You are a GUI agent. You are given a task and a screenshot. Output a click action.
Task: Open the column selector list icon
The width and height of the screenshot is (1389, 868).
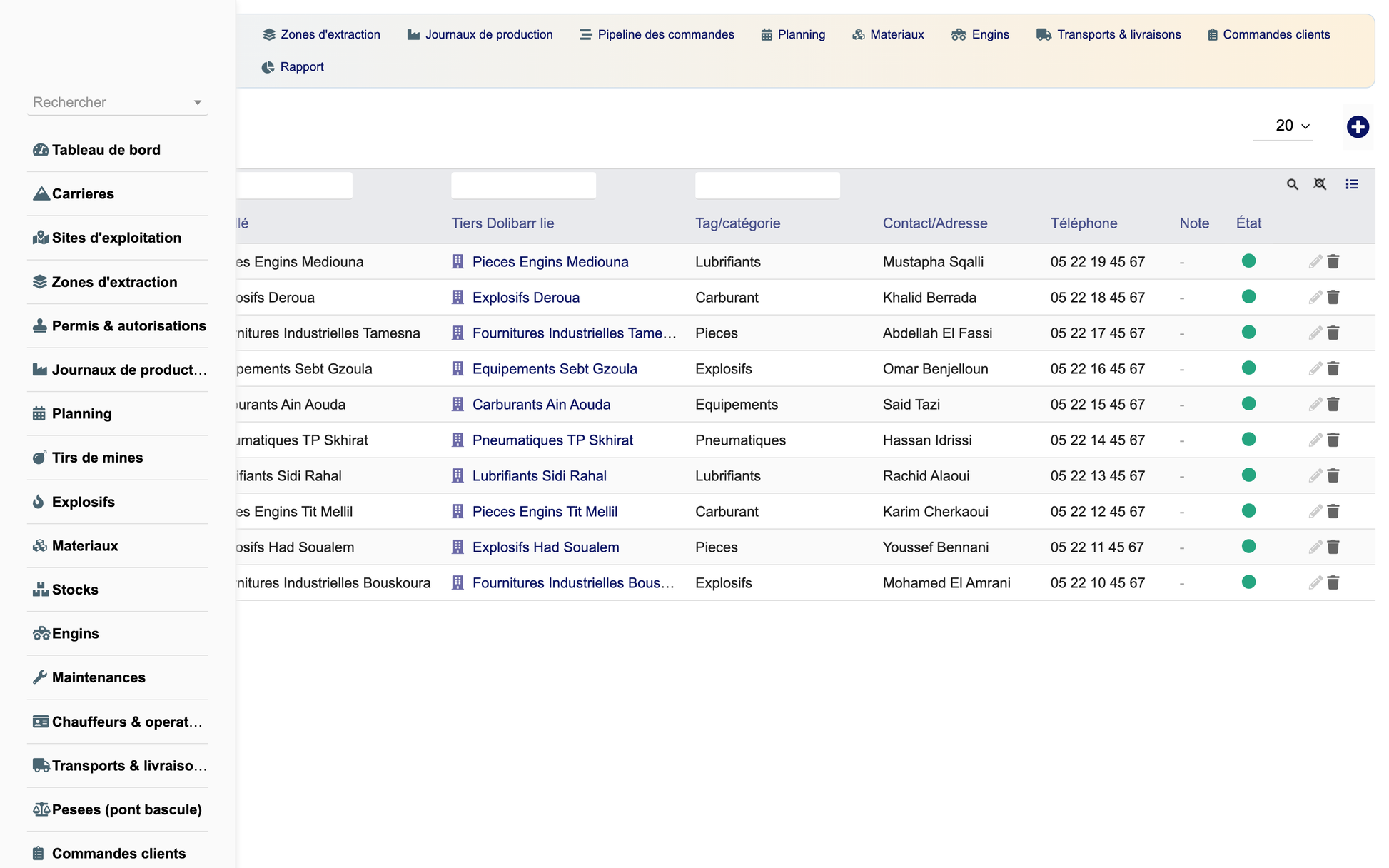pyautogui.click(x=1352, y=184)
